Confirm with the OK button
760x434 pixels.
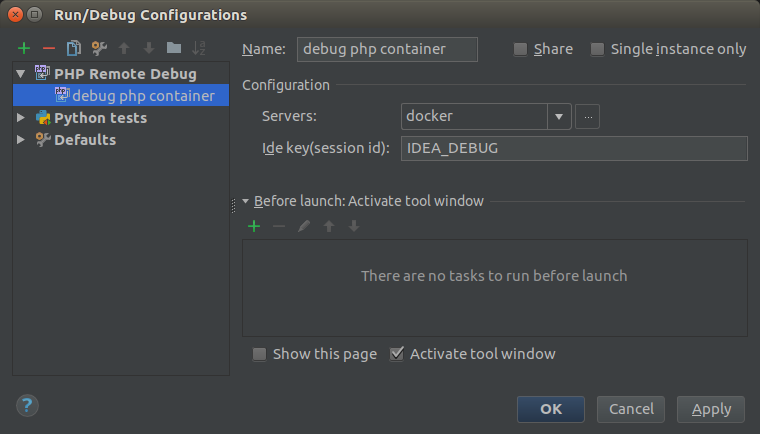pyautogui.click(x=551, y=409)
